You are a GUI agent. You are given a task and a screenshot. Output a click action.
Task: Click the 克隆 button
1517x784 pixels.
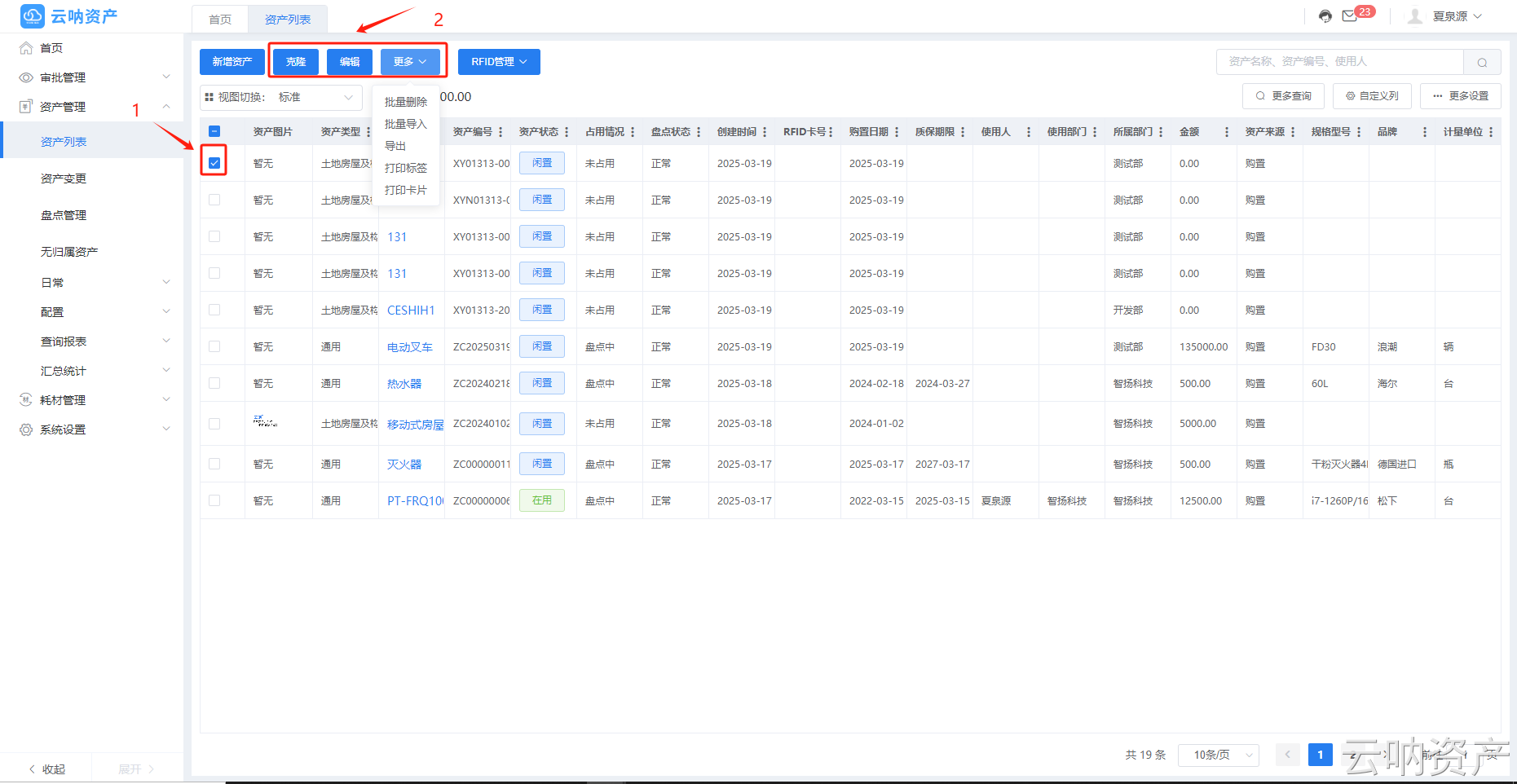(296, 62)
